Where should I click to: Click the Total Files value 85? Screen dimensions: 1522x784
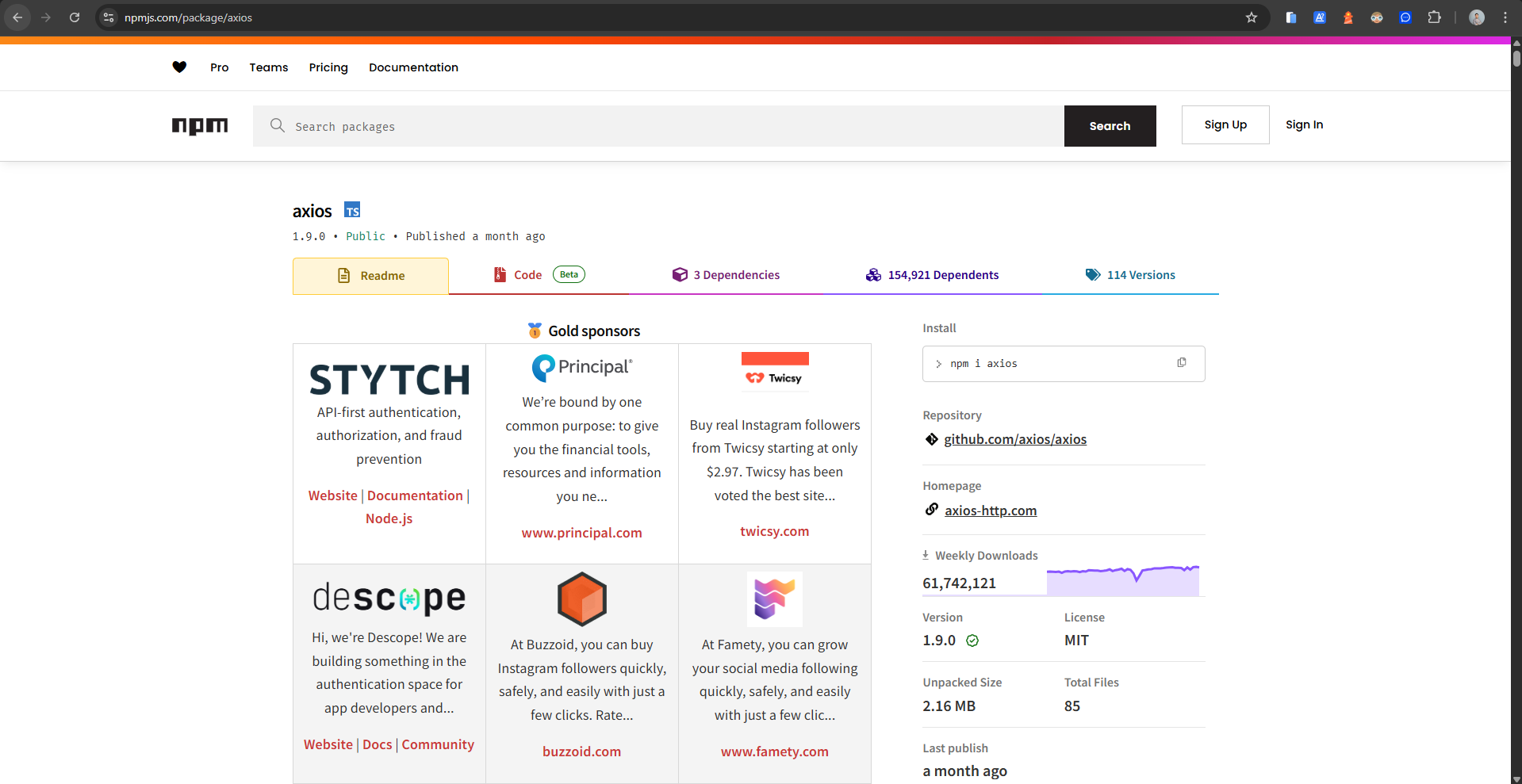[x=1072, y=706]
